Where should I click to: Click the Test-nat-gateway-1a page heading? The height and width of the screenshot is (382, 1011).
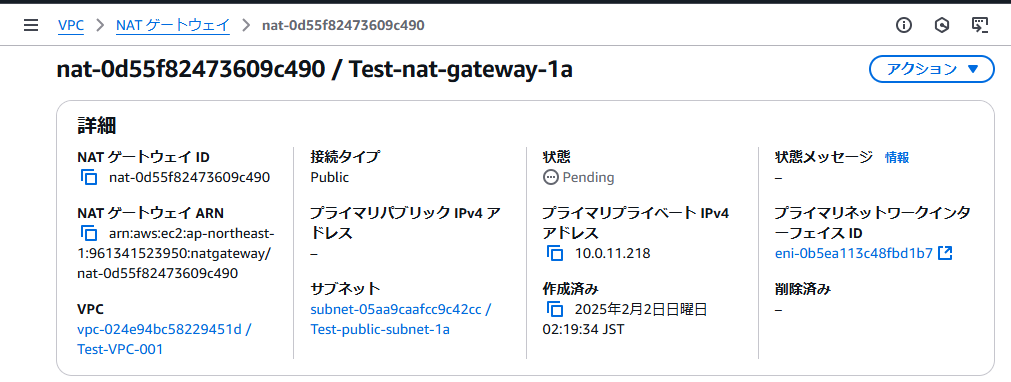coord(460,69)
